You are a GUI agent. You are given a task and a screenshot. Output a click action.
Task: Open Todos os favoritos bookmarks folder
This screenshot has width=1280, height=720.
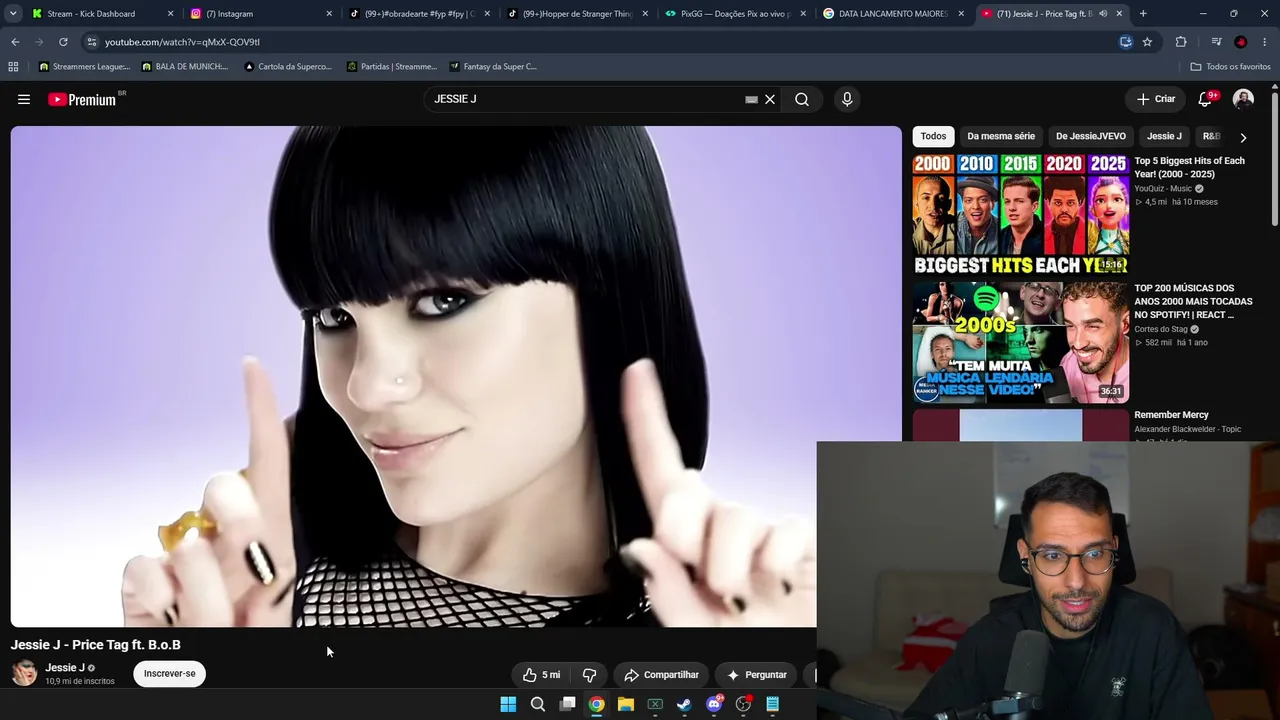point(1230,67)
